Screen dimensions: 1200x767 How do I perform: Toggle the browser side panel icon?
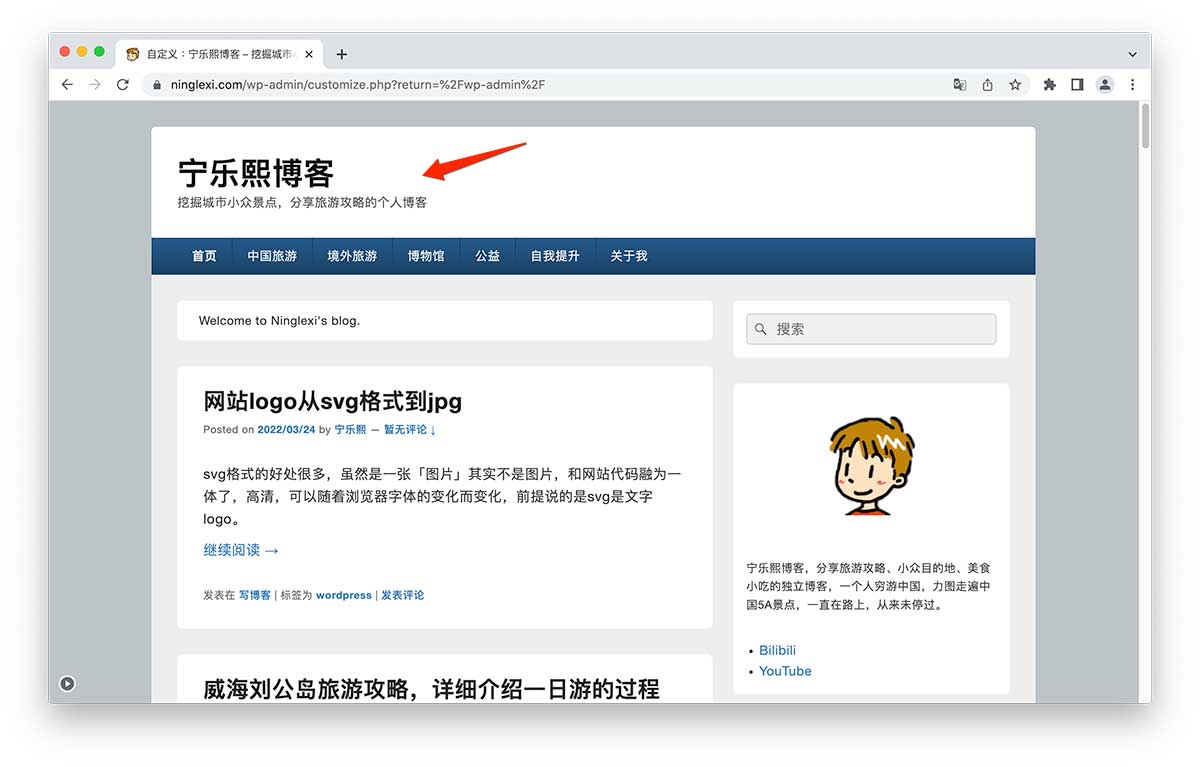point(1077,85)
